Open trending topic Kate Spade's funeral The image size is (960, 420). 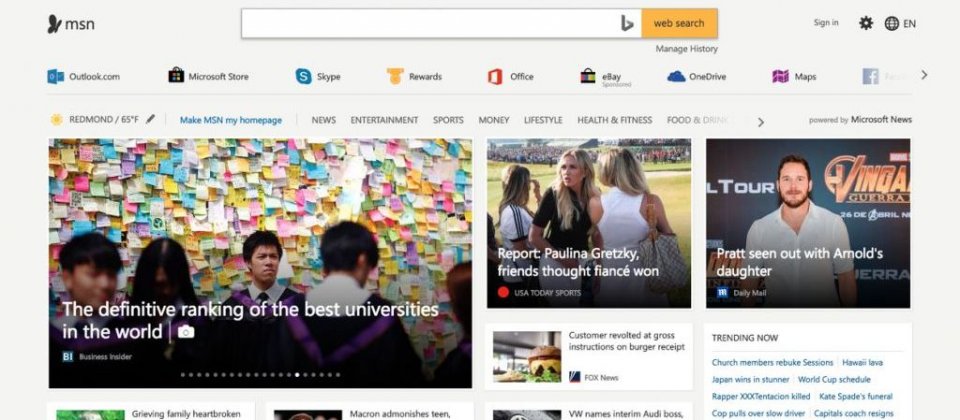855,396
